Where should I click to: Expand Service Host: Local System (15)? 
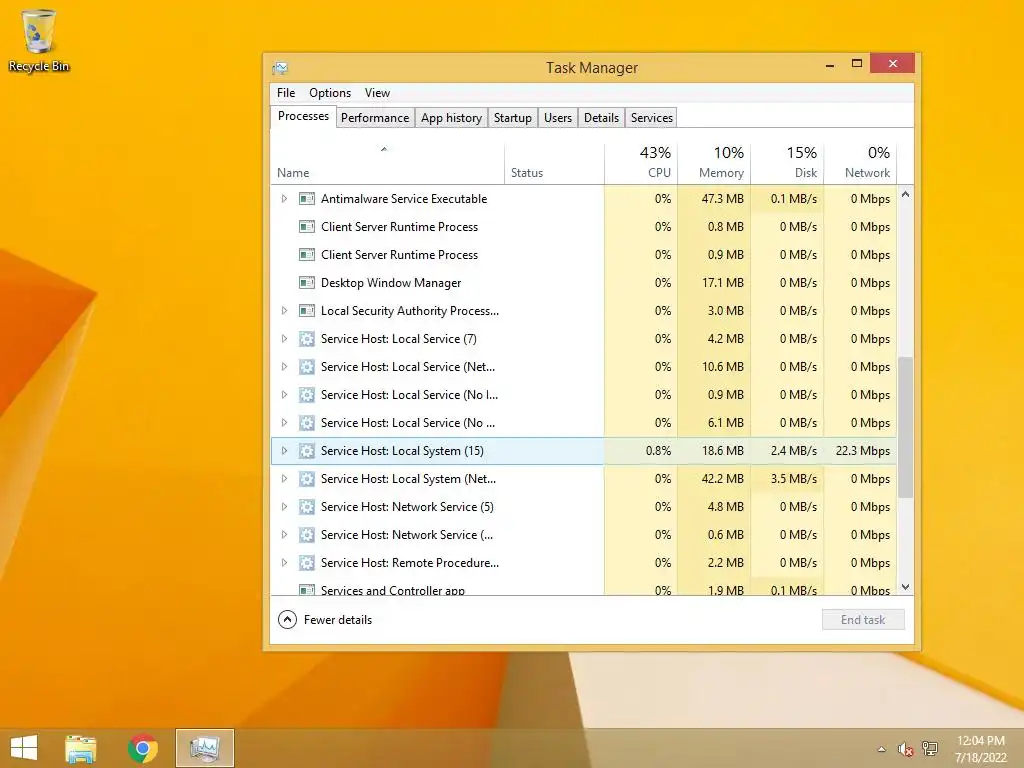(x=284, y=451)
